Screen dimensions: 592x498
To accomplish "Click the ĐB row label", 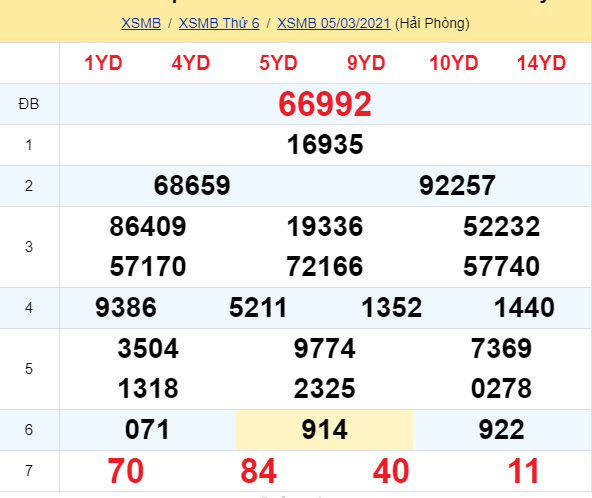I will point(29,104).
